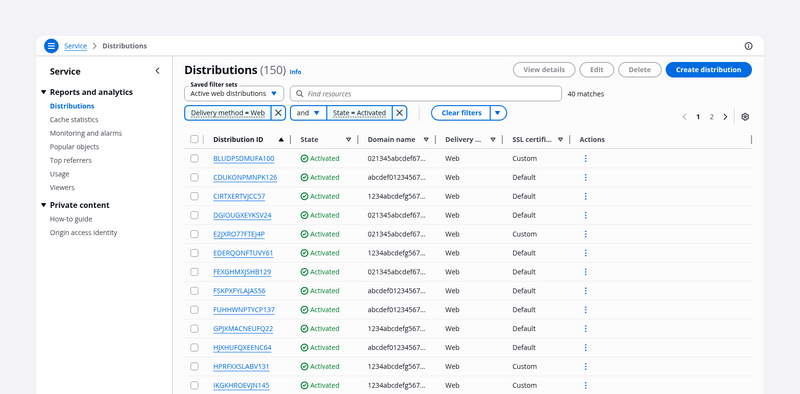800x394 pixels.
Task: Collapse the Service side panel chevron
Action: click(157, 71)
